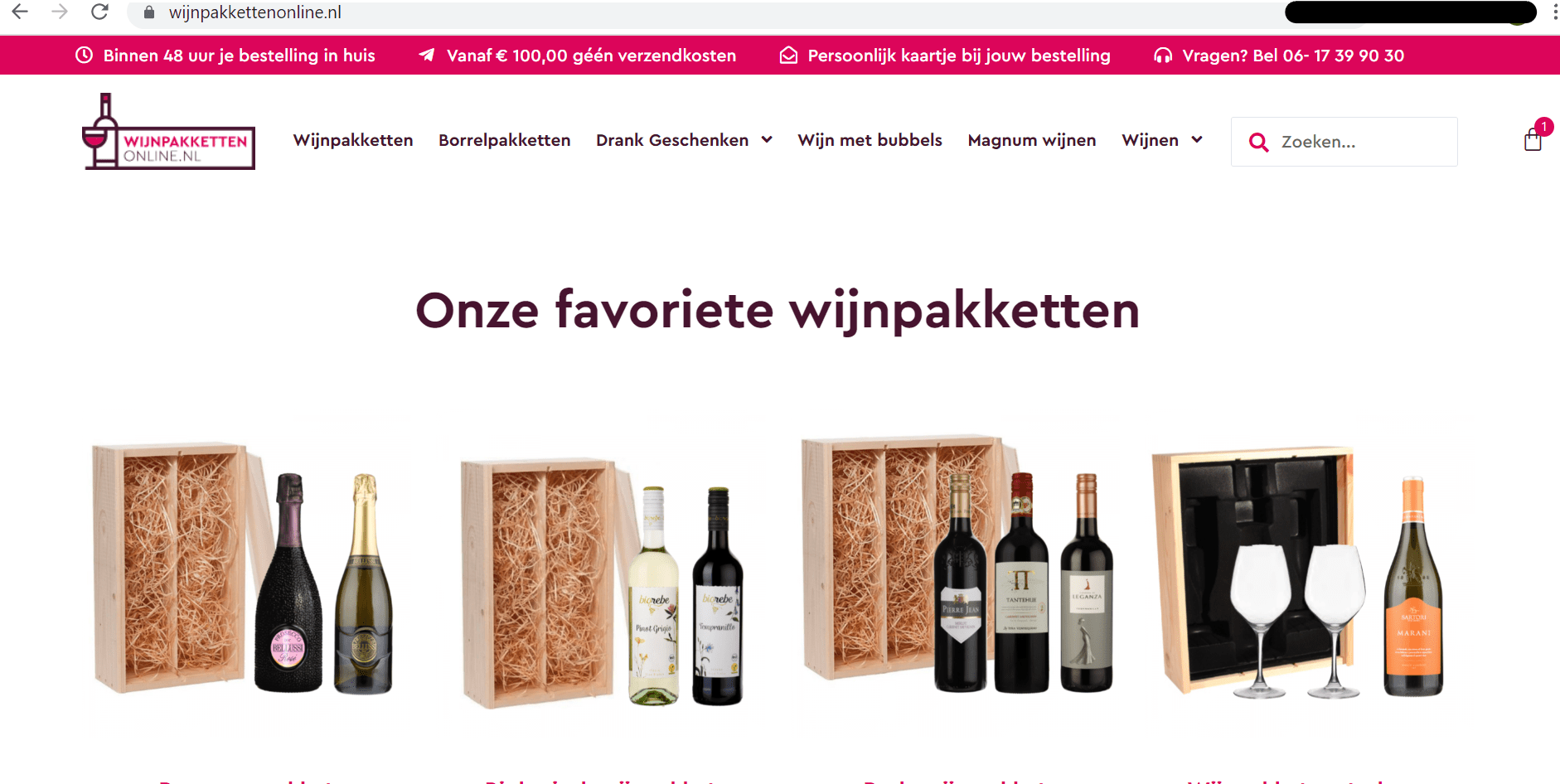The height and width of the screenshot is (784, 1560).
Task: Expand the Drank Geschenken dropdown chevron
Action: pos(767,140)
